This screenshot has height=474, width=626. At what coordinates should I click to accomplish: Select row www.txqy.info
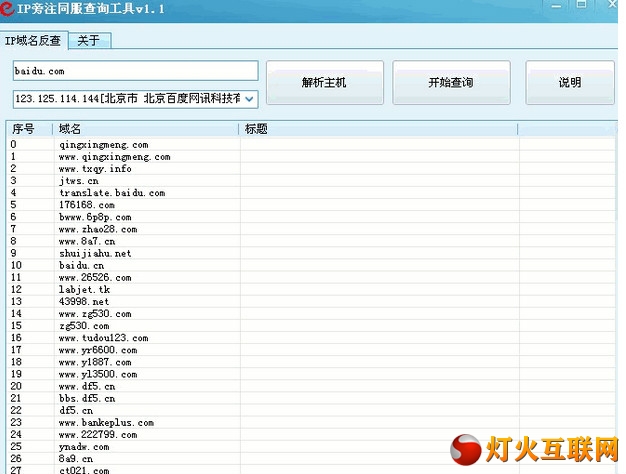tap(311, 169)
